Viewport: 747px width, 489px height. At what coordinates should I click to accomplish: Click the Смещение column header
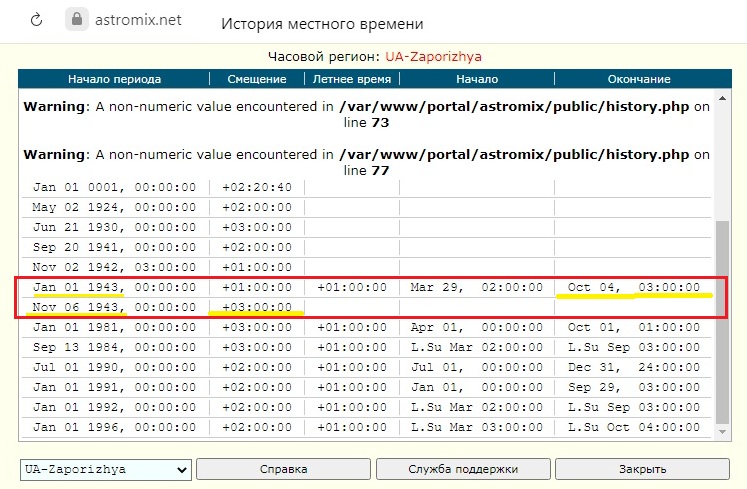[x=256, y=80]
